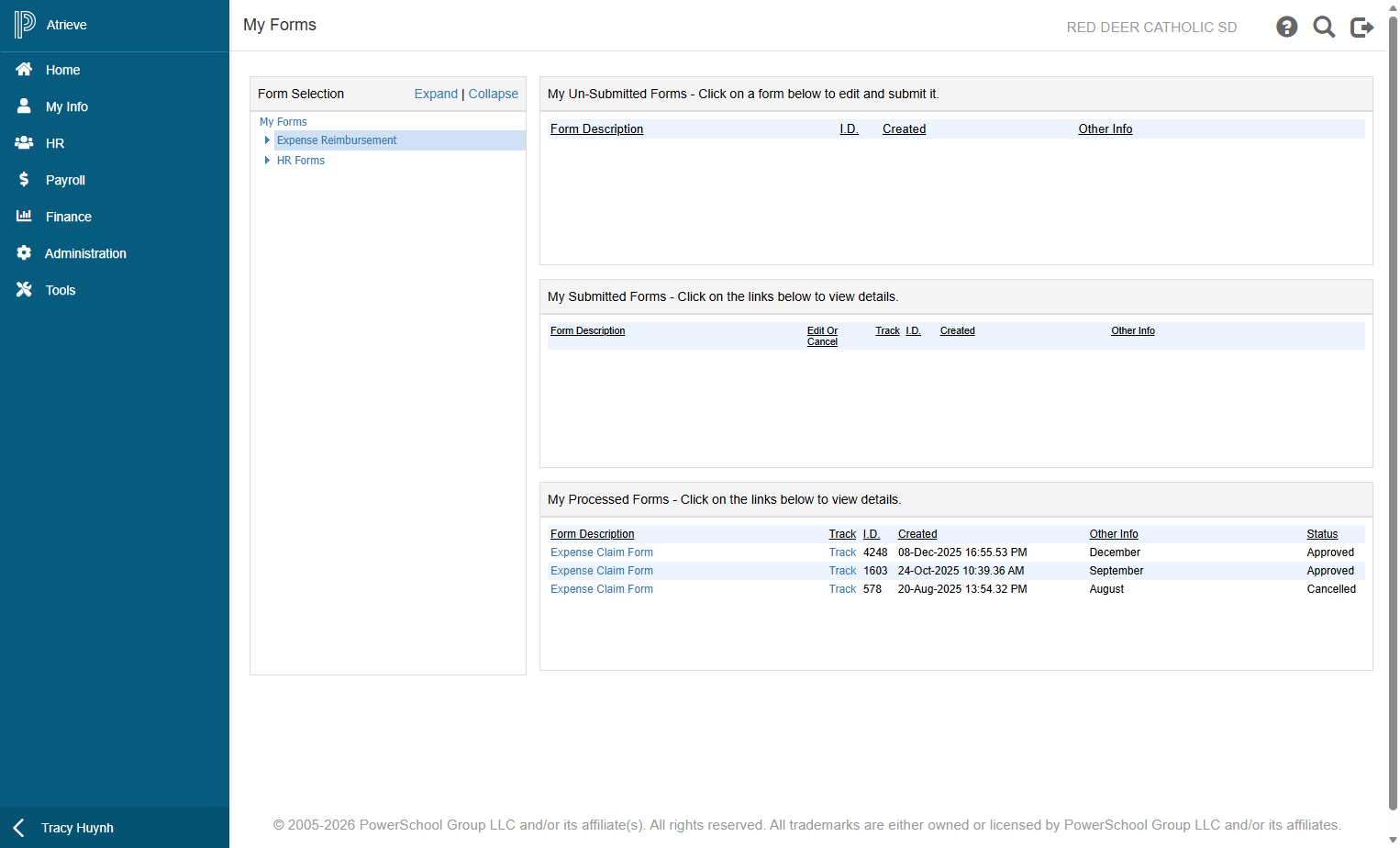1400x848 pixels.
Task: Click Track header in Processed Forms table
Action: pyautogui.click(x=842, y=534)
